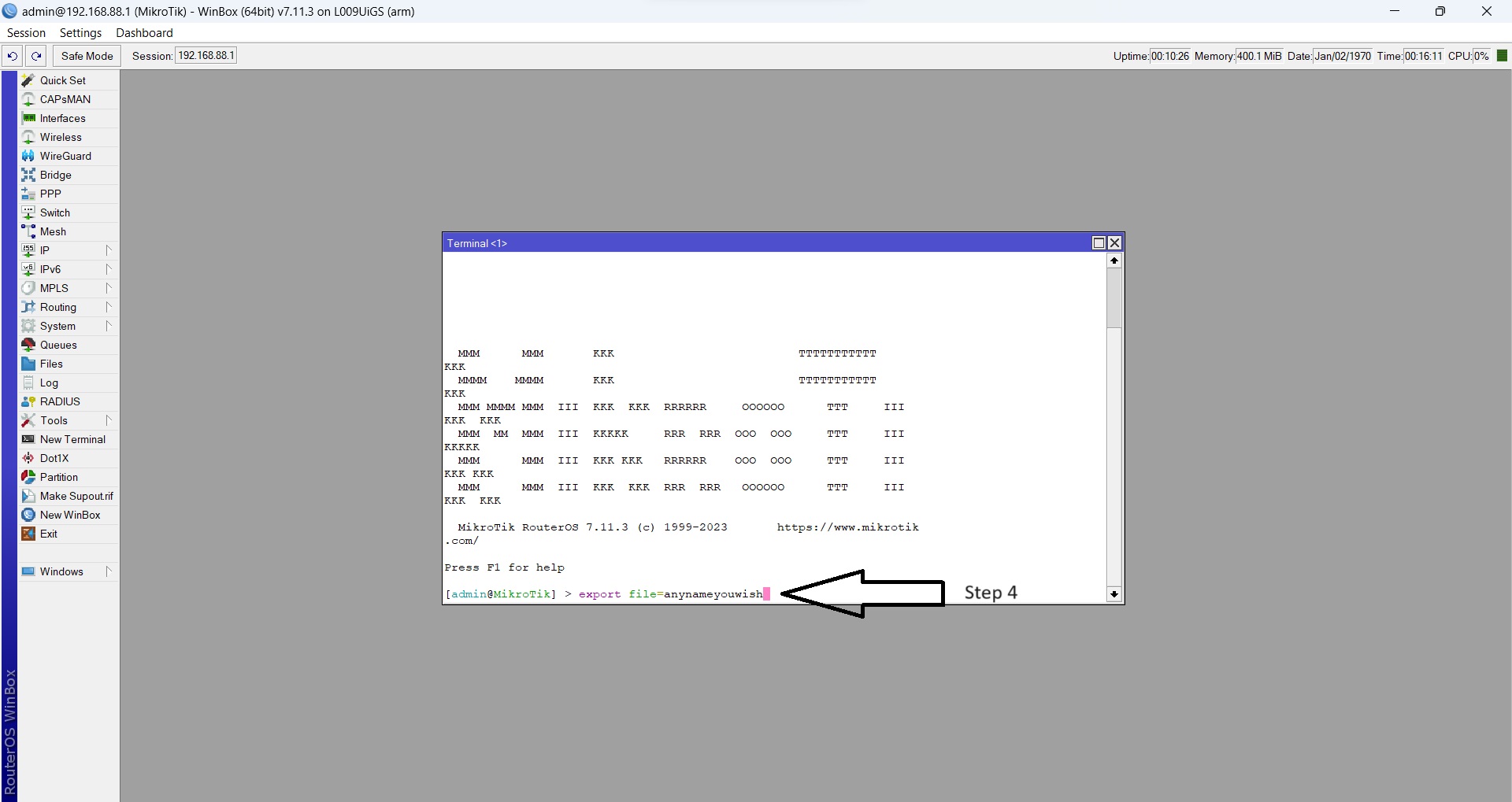Click the Windows menu icon

(28, 571)
